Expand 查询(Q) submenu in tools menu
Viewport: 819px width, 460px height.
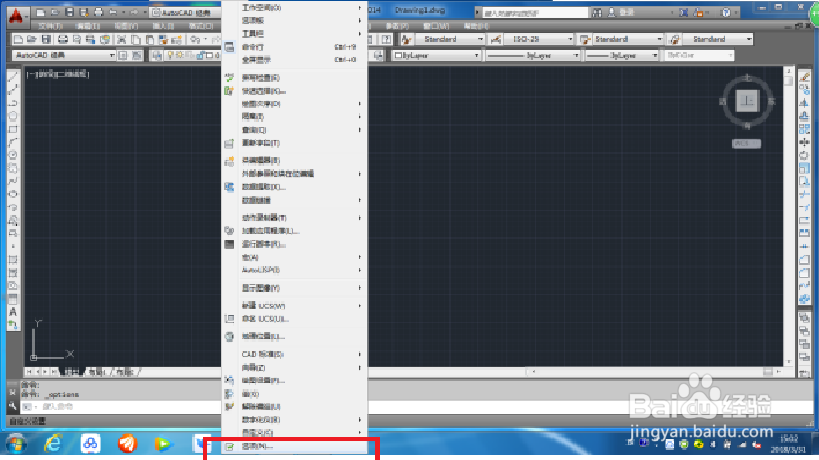(295, 130)
